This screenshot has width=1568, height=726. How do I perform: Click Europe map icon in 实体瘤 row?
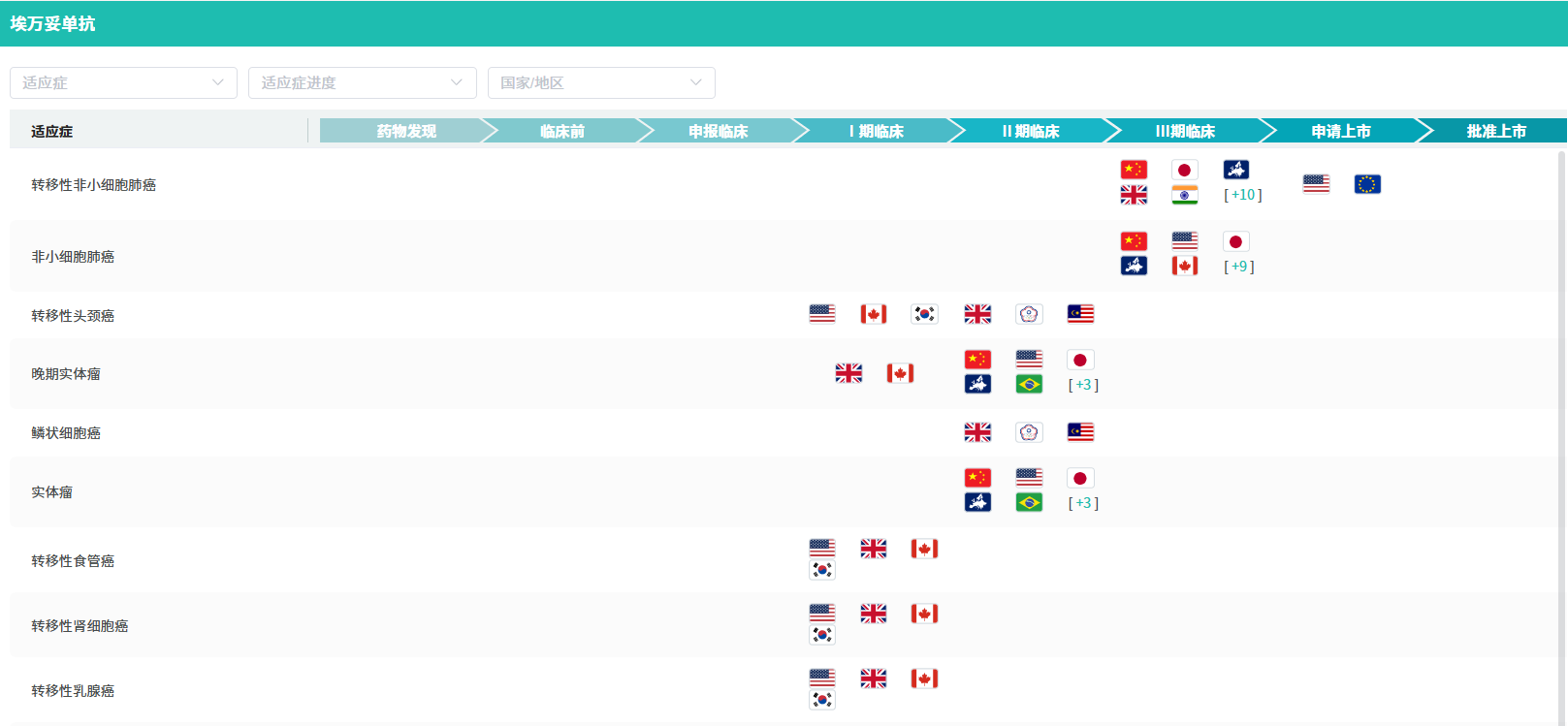pos(977,502)
